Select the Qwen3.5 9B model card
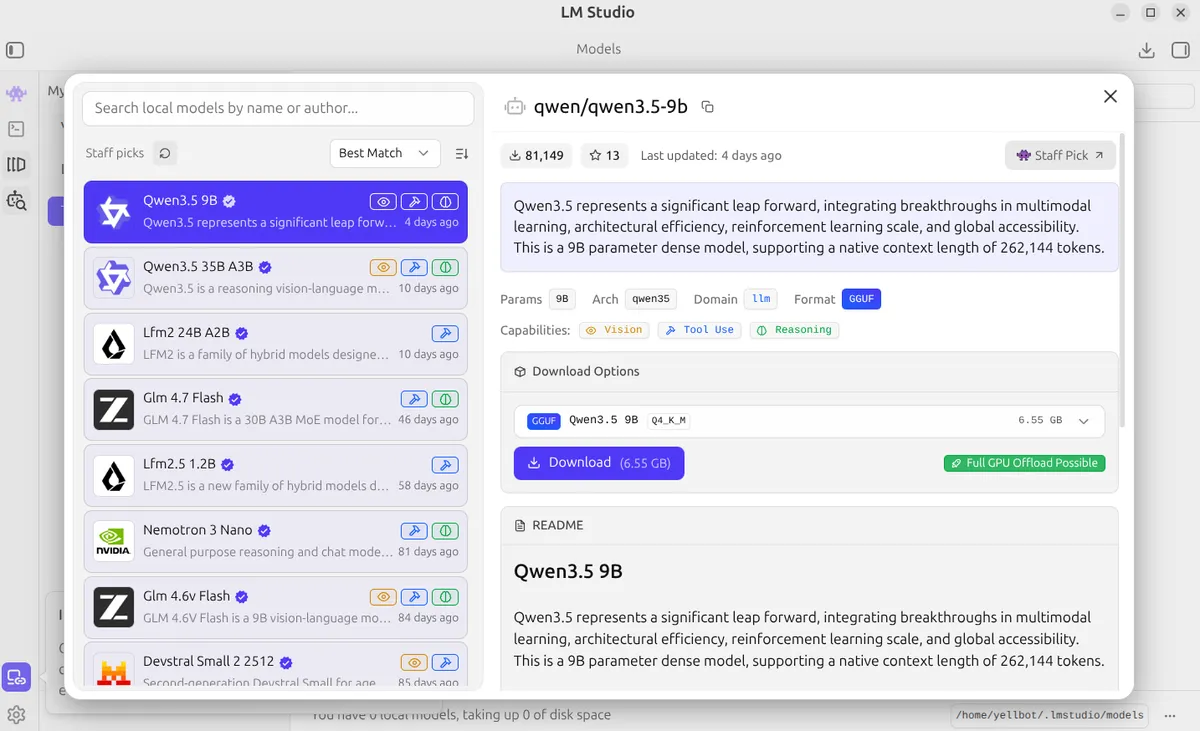This screenshot has height=731, width=1200. click(276, 212)
